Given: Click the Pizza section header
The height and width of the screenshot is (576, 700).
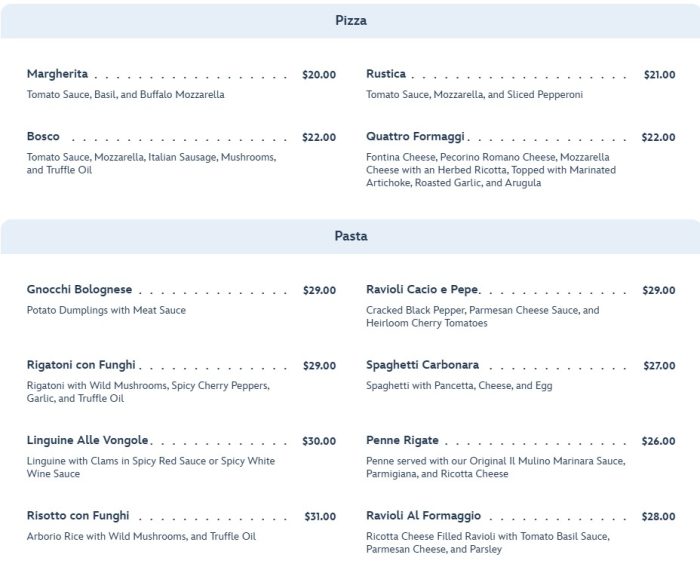Looking at the screenshot, I should tap(350, 21).
